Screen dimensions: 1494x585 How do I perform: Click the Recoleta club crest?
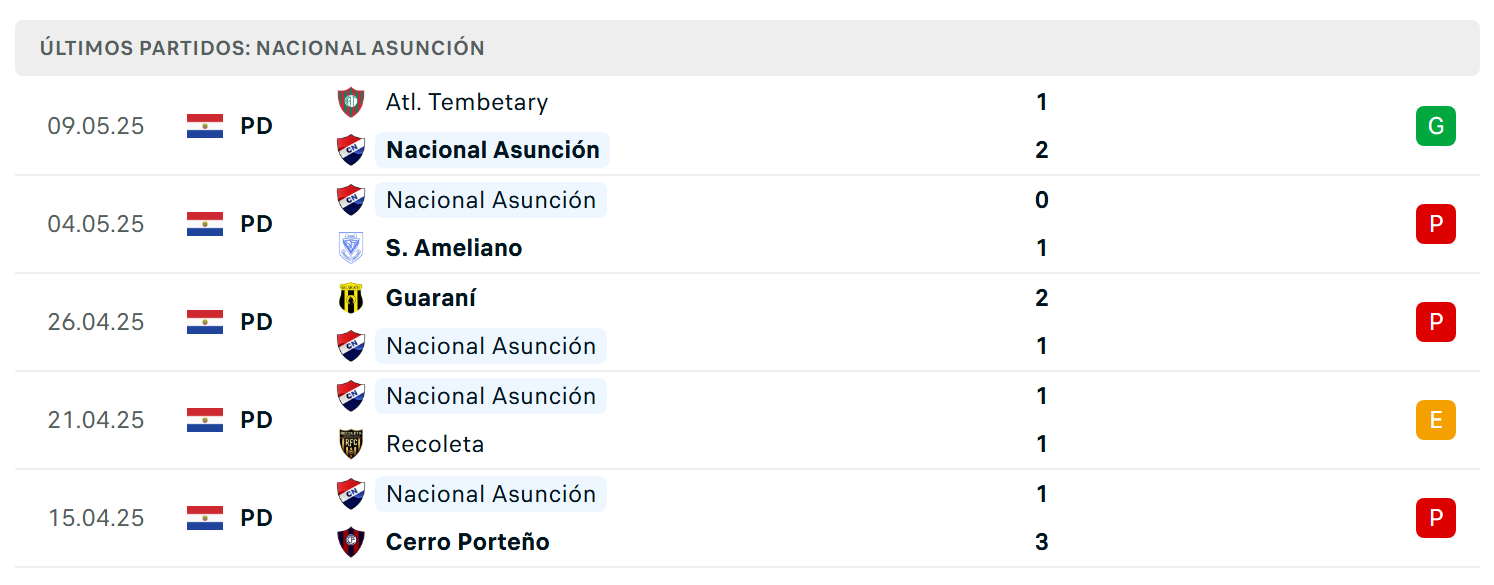coord(351,444)
